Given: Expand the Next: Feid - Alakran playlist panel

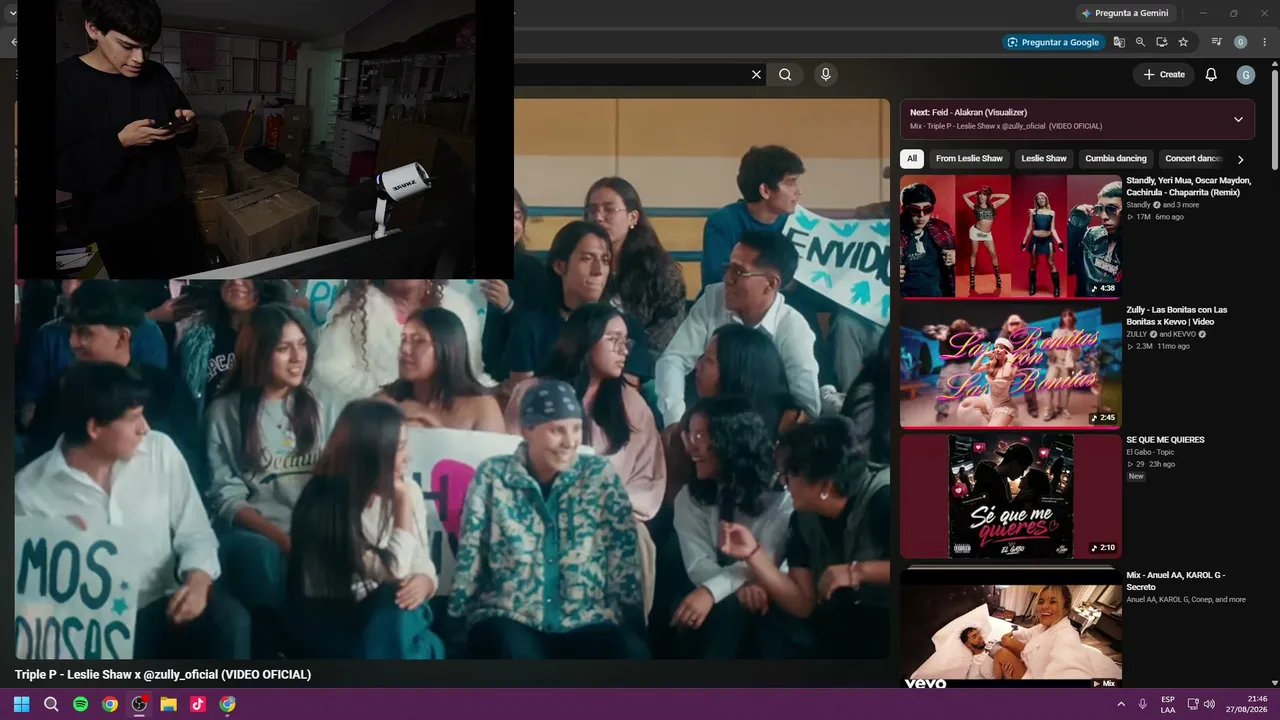Looking at the screenshot, I should click(1238, 119).
